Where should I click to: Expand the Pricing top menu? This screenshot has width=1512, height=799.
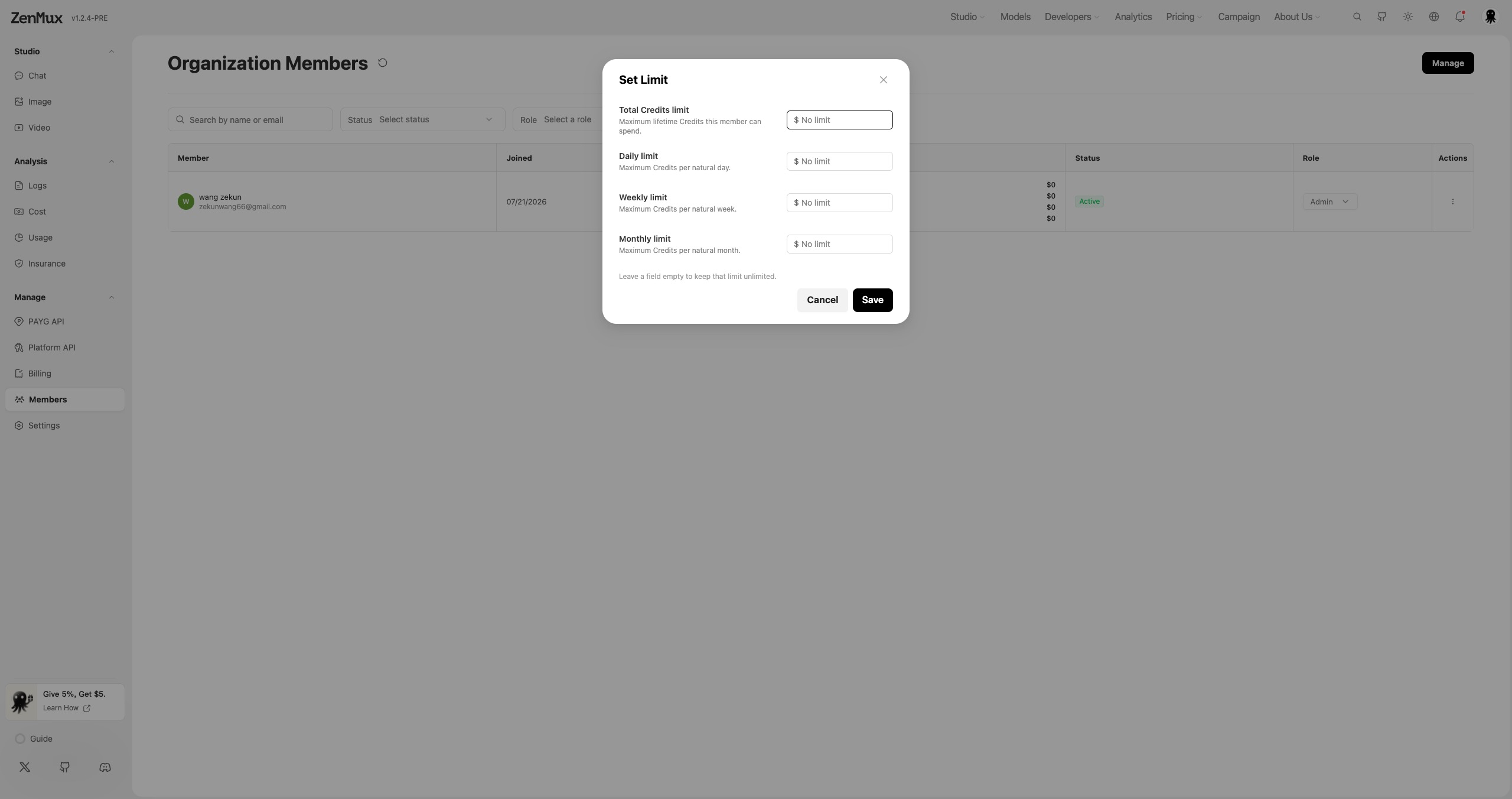[x=1184, y=17]
